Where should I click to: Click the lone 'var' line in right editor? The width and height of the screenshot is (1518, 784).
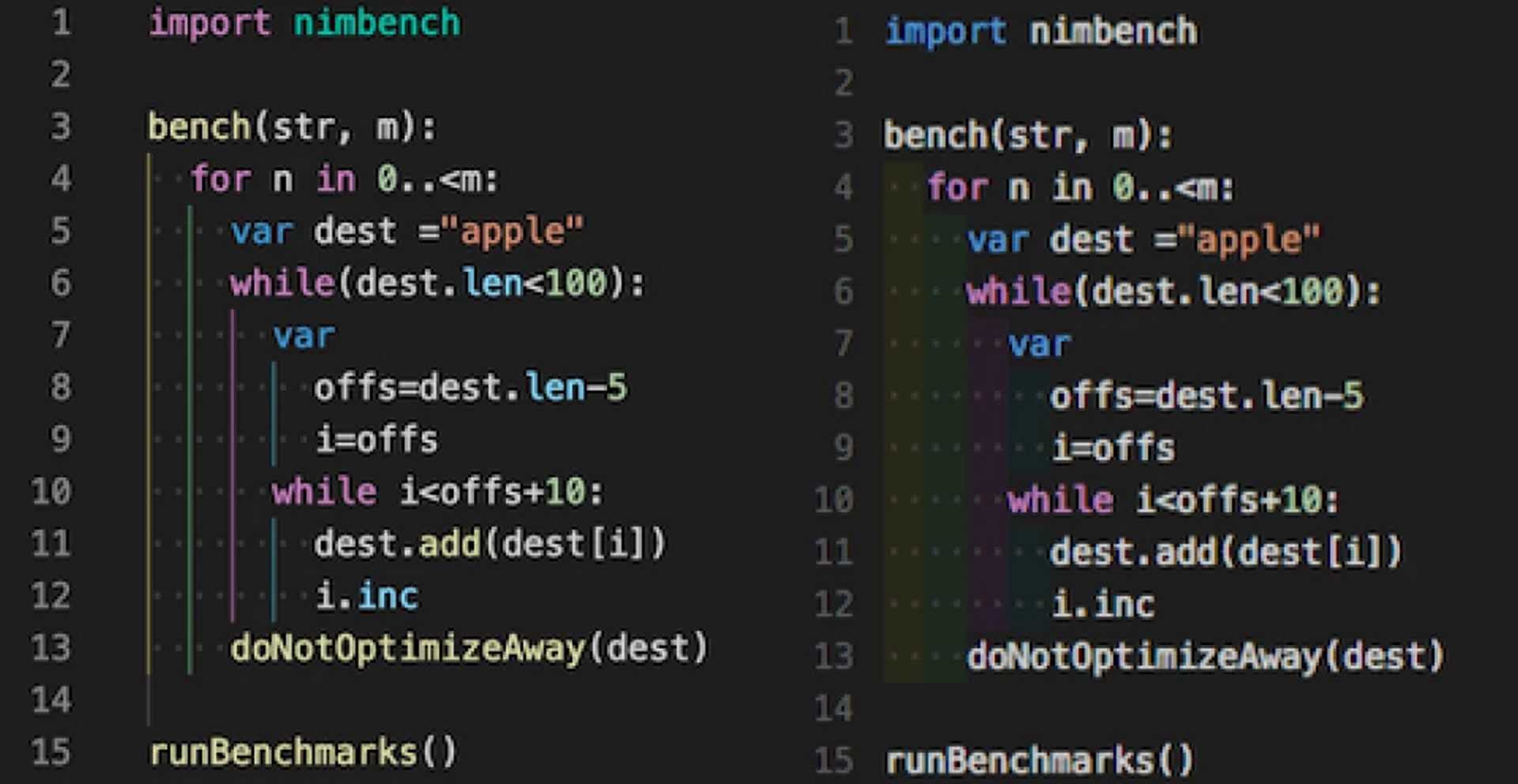pos(1040,345)
